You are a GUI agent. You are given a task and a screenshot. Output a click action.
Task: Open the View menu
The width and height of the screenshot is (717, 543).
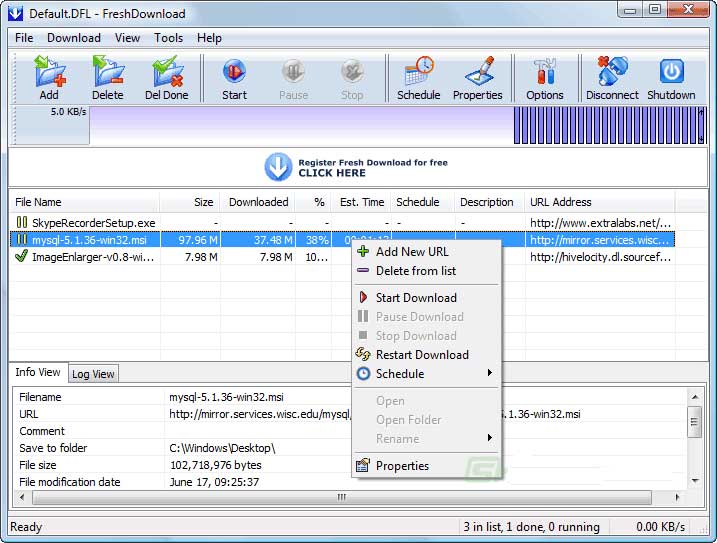pos(127,38)
